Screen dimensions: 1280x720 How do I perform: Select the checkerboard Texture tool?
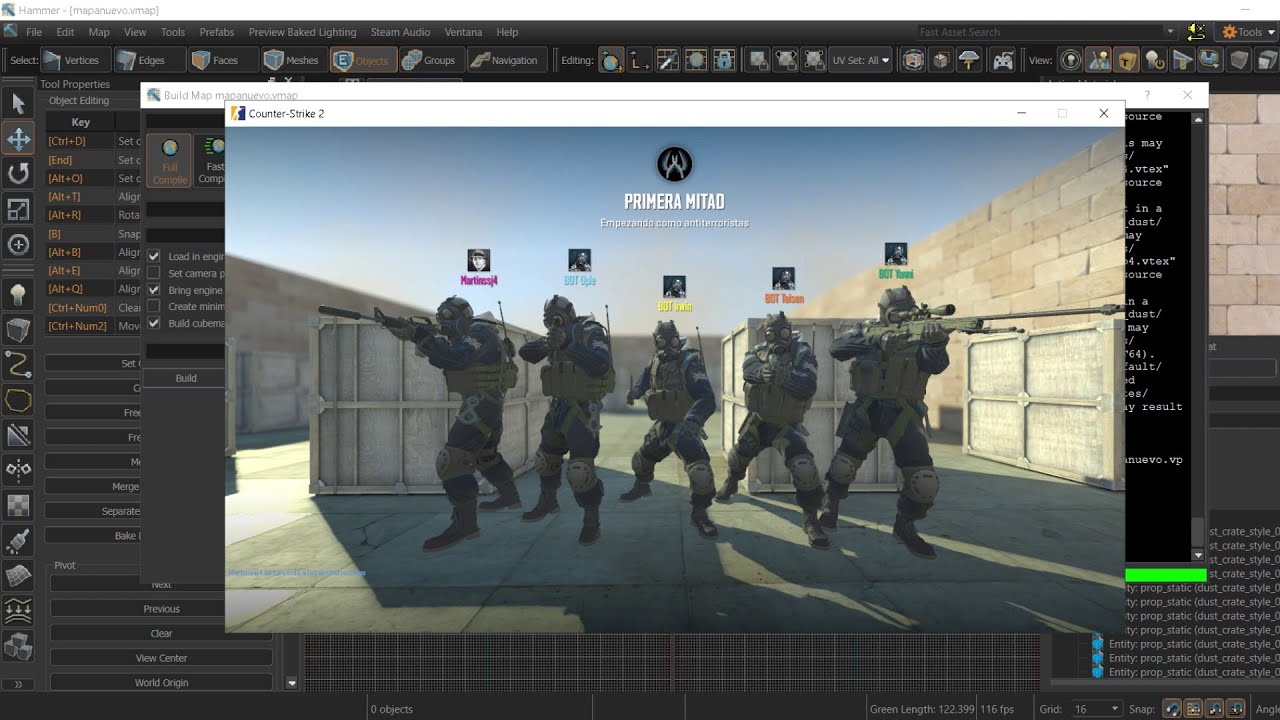click(18, 505)
